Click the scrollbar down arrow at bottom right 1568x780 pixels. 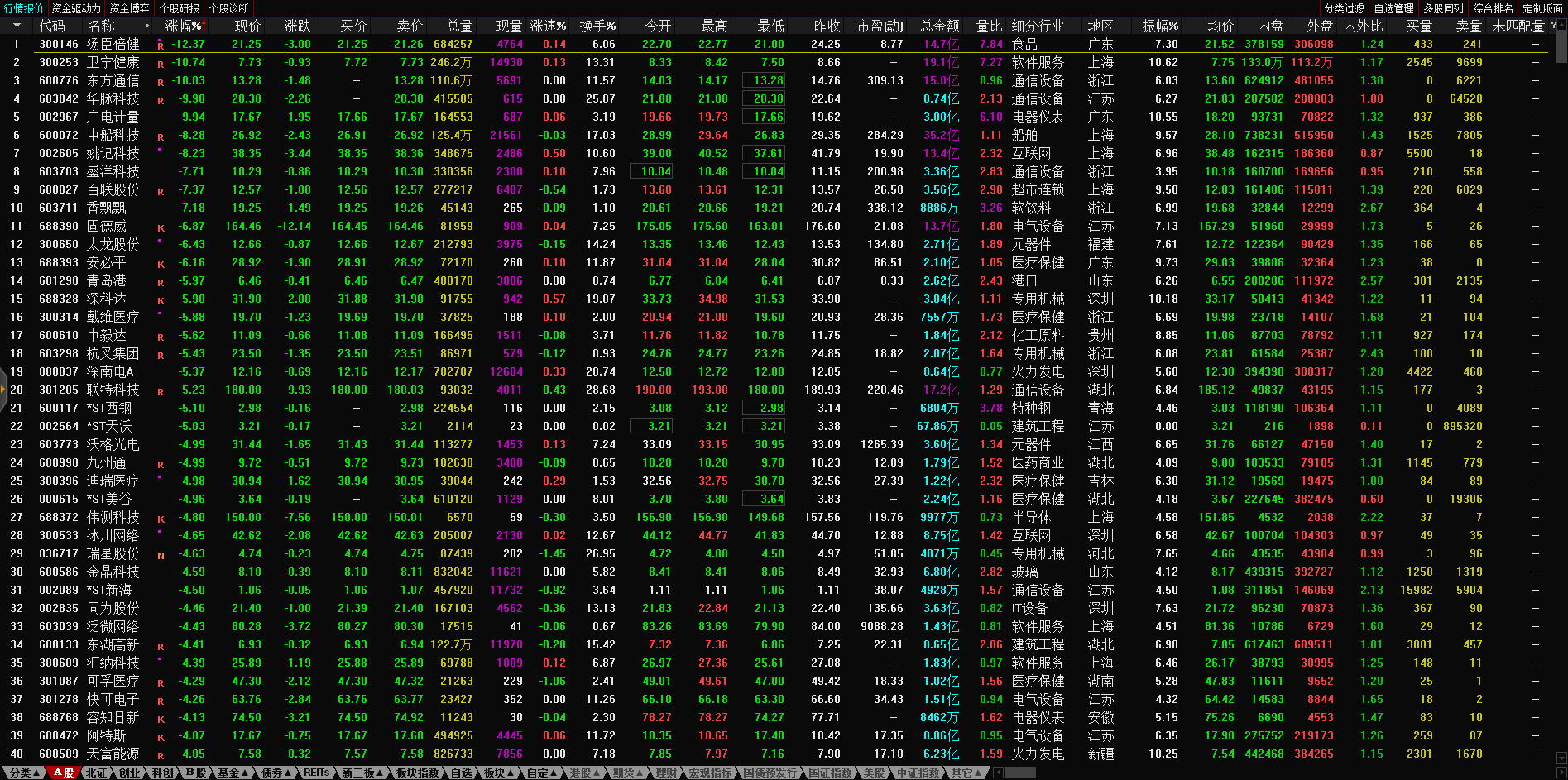click(x=1561, y=758)
